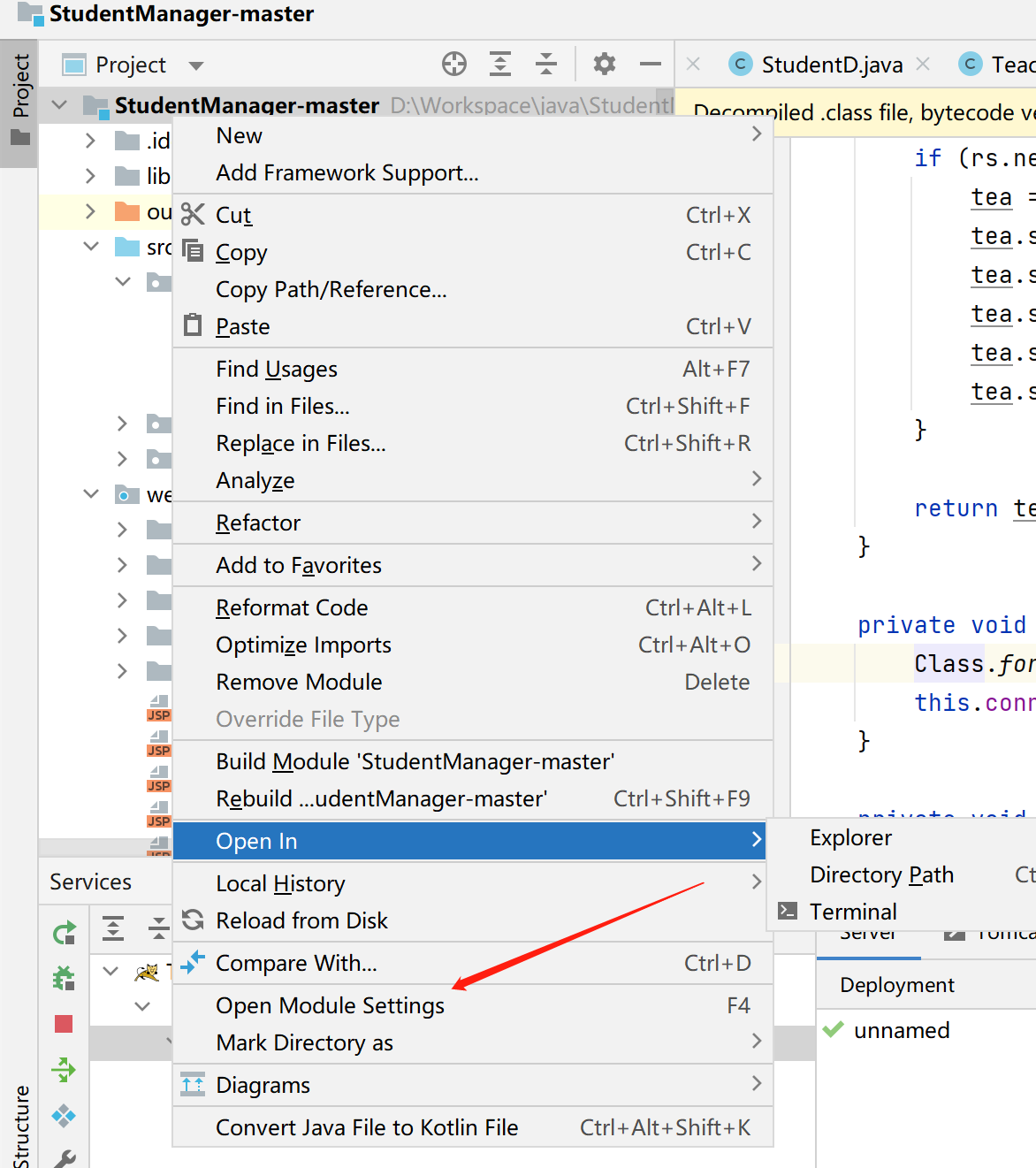
Task: Open Project panel settings gear
Action: pyautogui.click(x=605, y=64)
